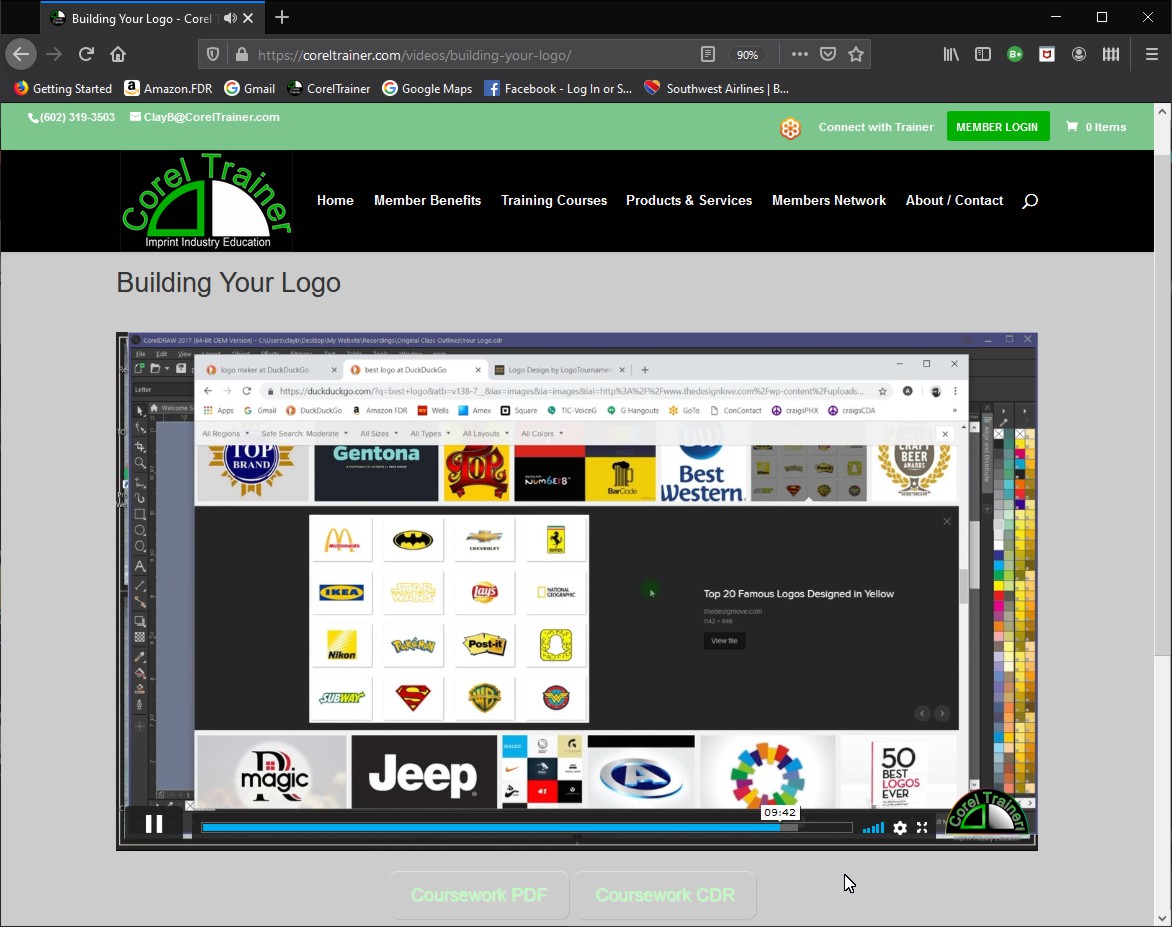
Task: Open the Gmail bookmark
Action: pos(250,88)
